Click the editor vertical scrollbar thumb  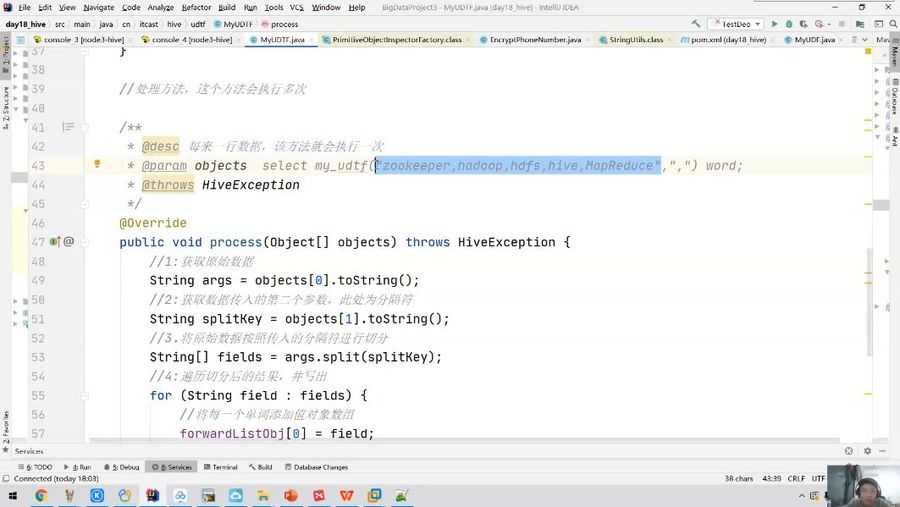pos(870,301)
